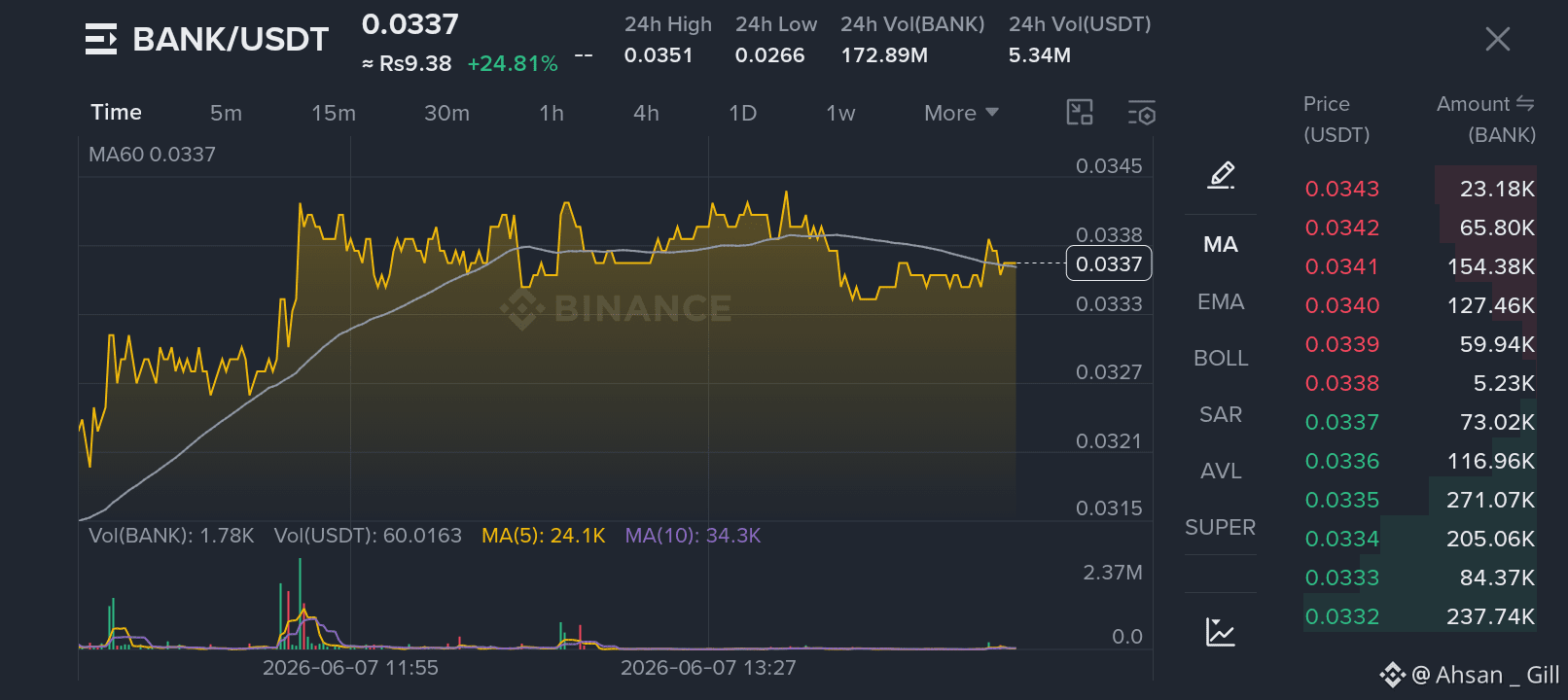Open the trading pair list menu icon
The width and height of the screenshot is (1568, 700).
(x=101, y=39)
